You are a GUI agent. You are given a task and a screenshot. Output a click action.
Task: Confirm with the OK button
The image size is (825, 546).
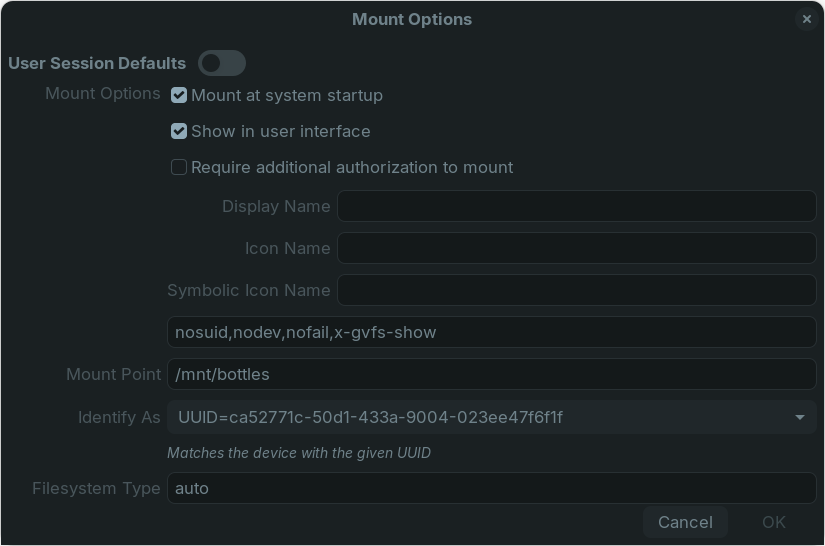coord(773,522)
